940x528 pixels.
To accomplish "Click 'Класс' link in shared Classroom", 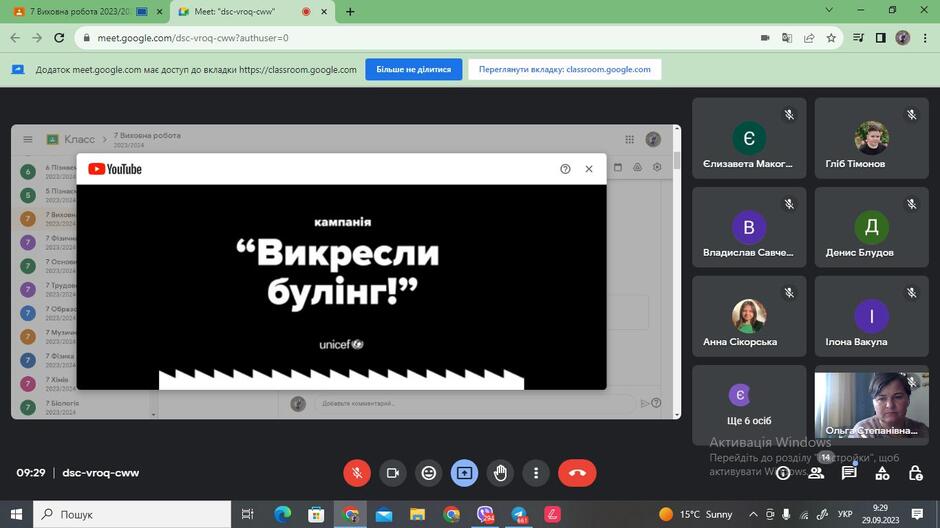I will pyautogui.click(x=79, y=139).
